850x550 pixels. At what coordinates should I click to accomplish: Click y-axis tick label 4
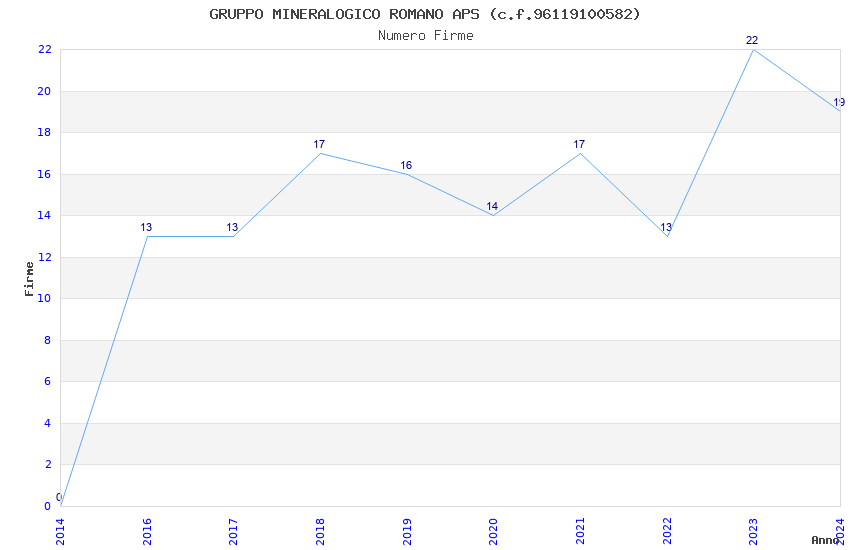48,423
